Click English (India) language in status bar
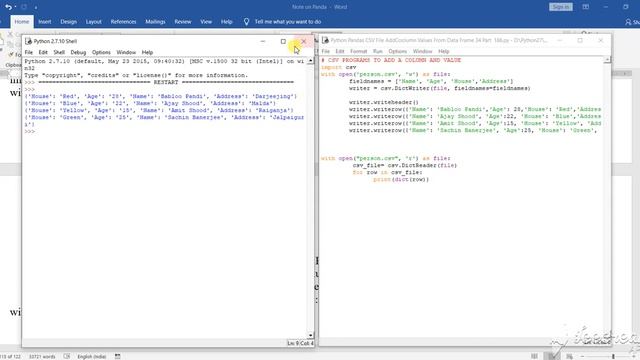Image resolution: width=640 pixels, height=360 pixels. [91, 356]
